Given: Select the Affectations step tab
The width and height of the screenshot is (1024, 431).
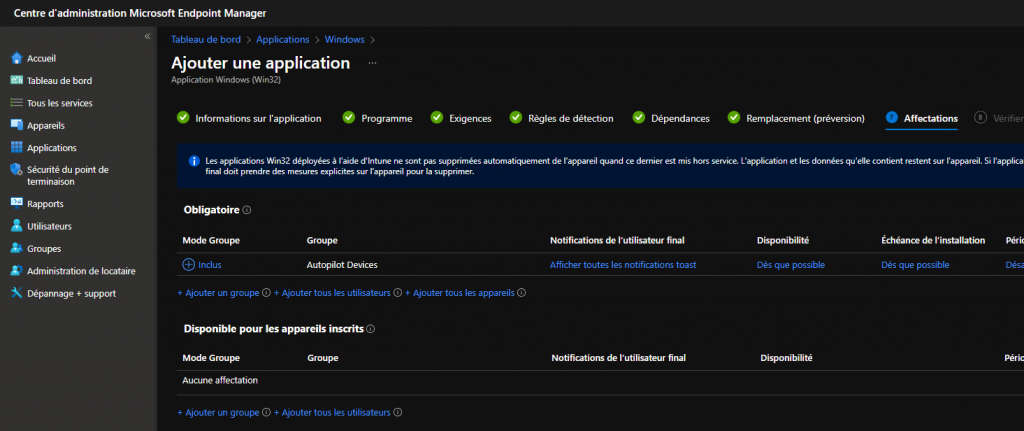Looking at the screenshot, I should 931,119.
